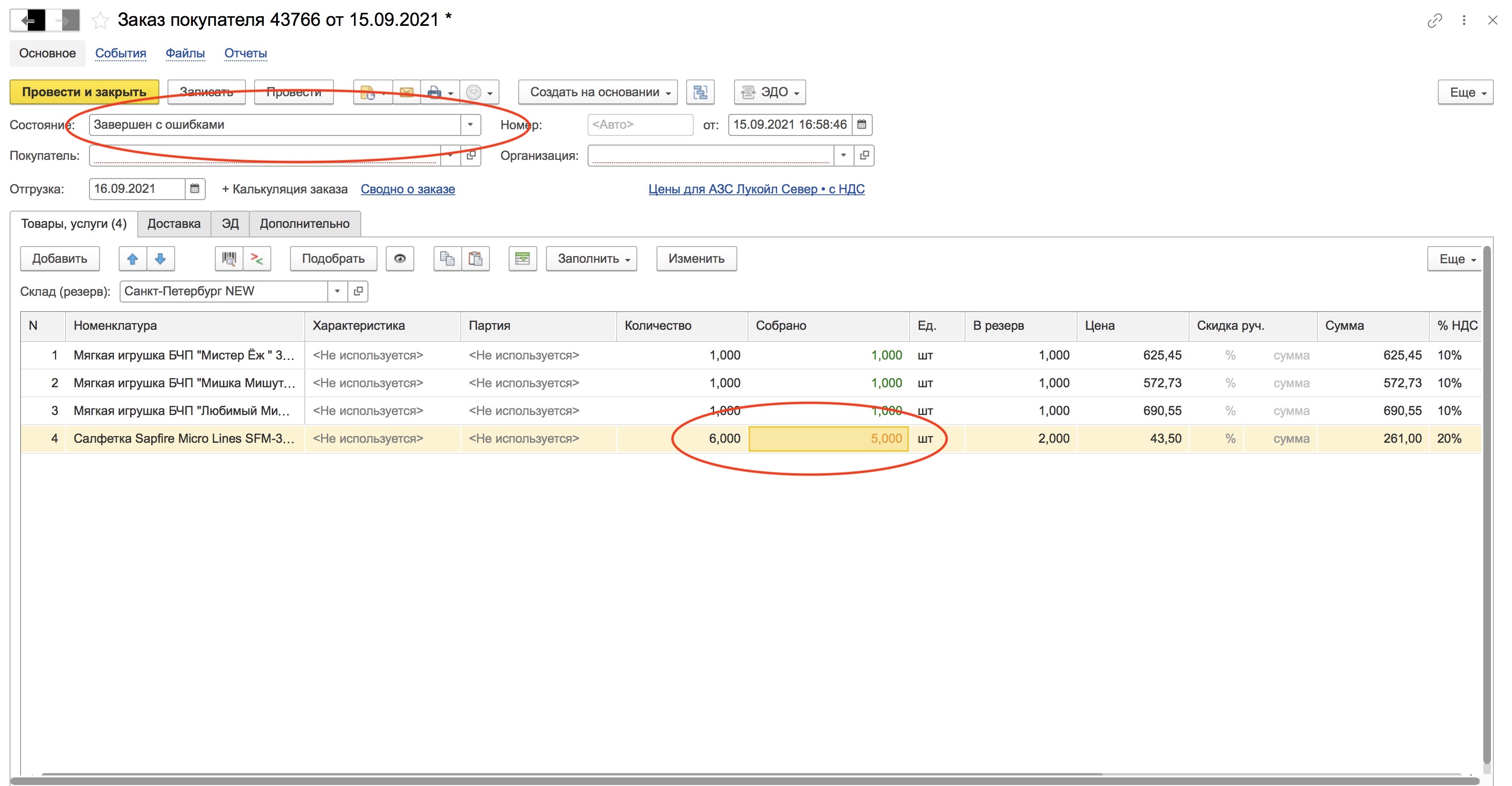Open calendar for Отгрузка date
The width and height of the screenshot is (1512, 786).
pyautogui.click(x=195, y=189)
